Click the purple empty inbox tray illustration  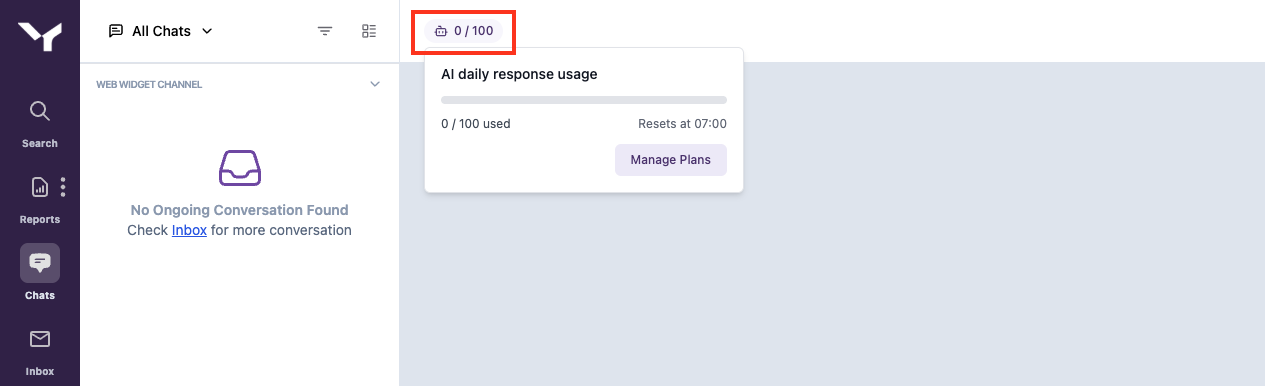240,168
